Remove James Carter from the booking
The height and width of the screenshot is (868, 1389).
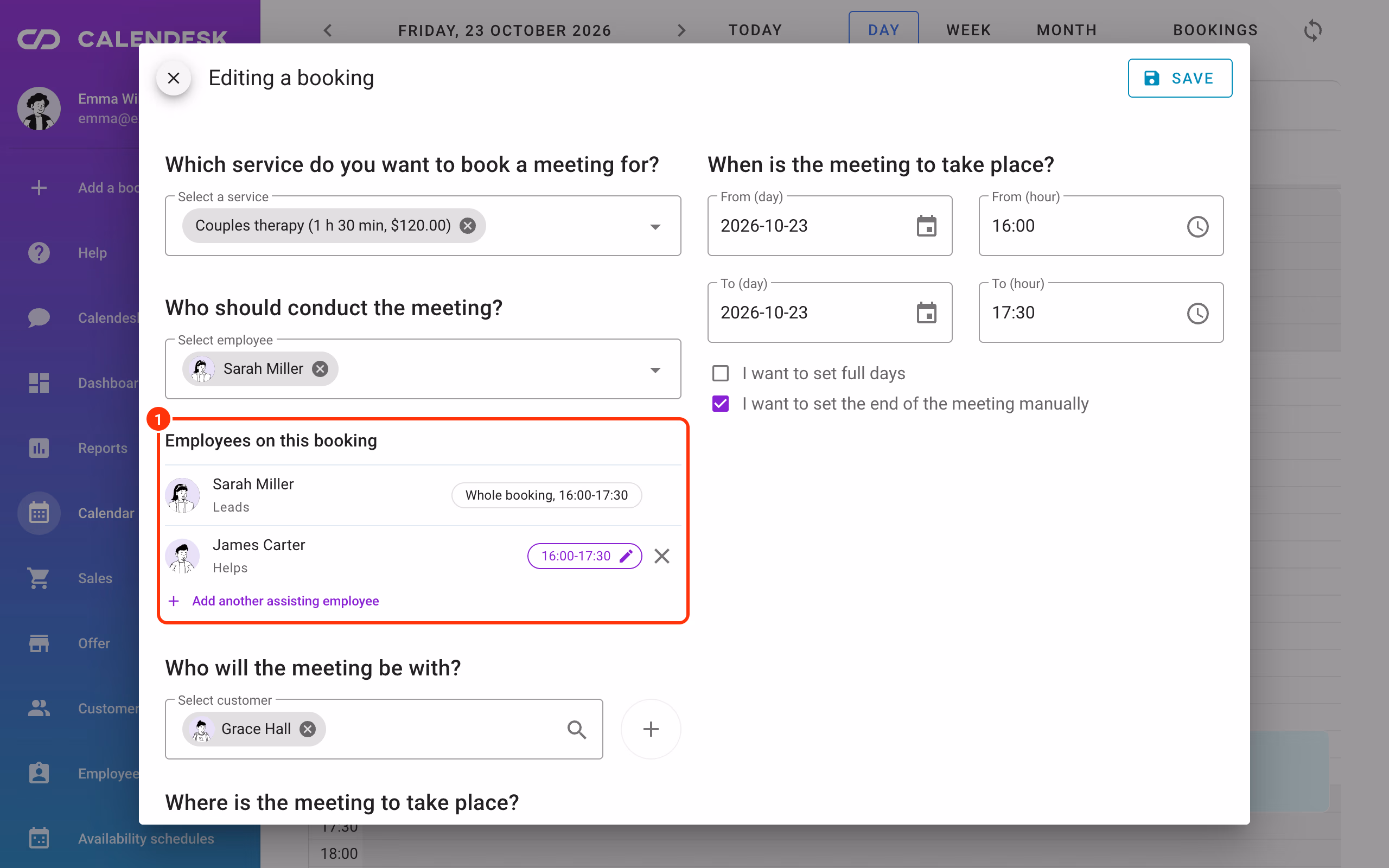(x=662, y=556)
